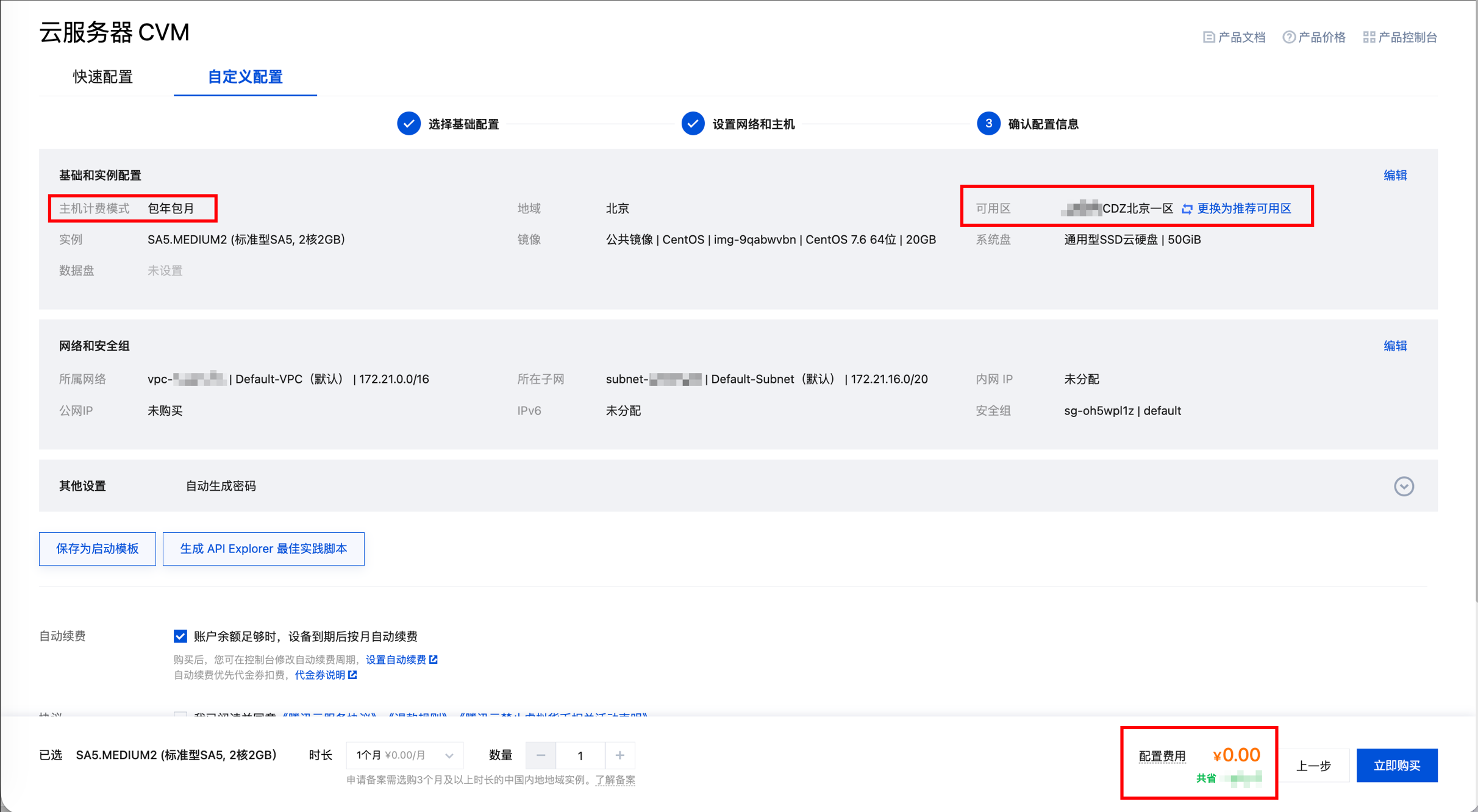Click the 产品控制台 grid icon
The height and width of the screenshot is (812, 1478).
pyautogui.click(x=1369, y=37)
